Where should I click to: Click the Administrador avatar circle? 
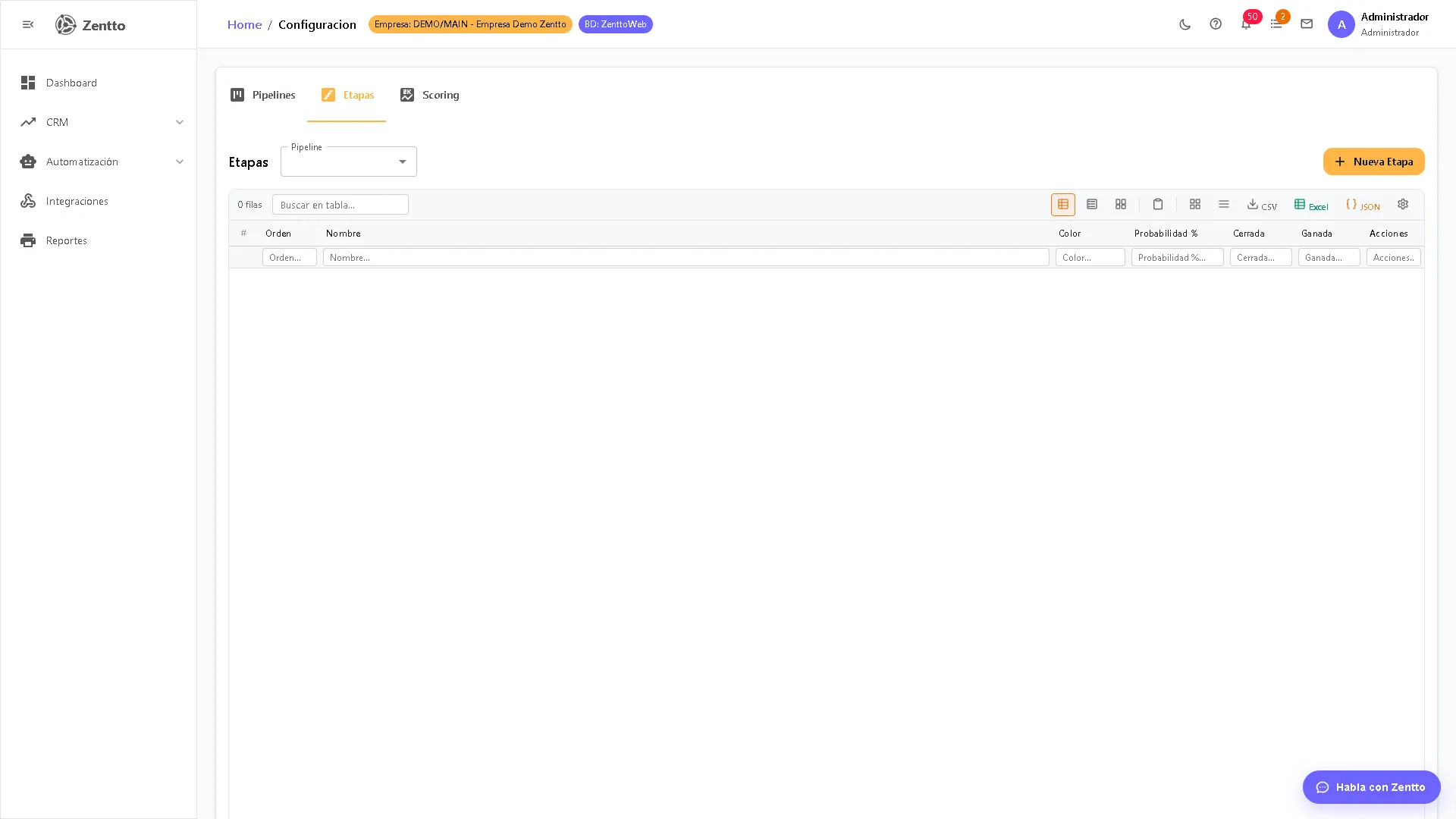[x=1341, y=24]
